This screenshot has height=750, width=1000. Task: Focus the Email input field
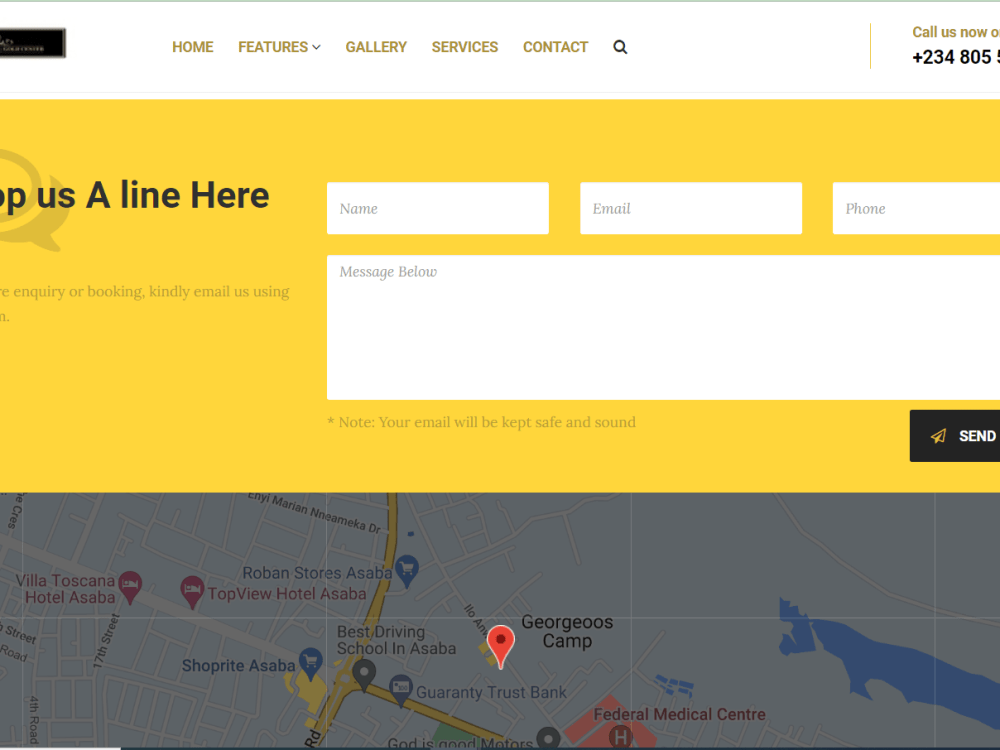tap(691, 209)
